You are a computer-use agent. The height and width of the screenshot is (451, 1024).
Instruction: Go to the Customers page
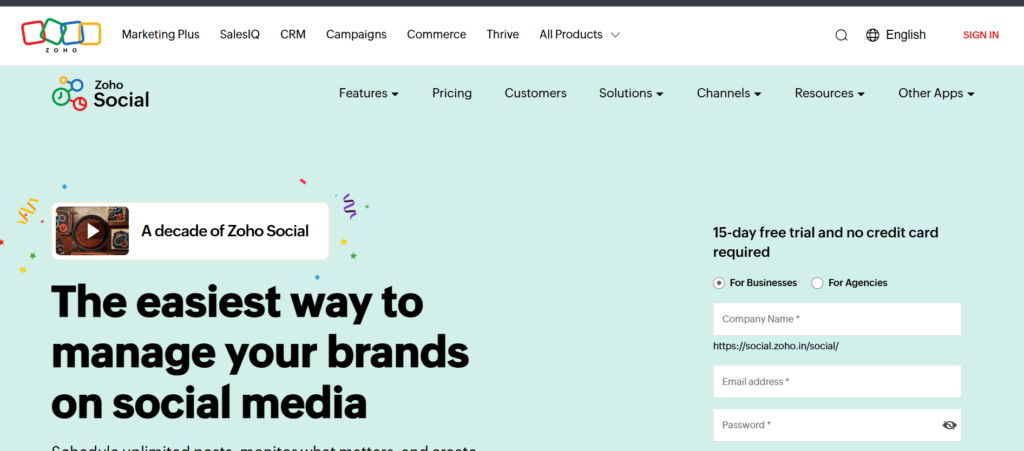[536, 93]
